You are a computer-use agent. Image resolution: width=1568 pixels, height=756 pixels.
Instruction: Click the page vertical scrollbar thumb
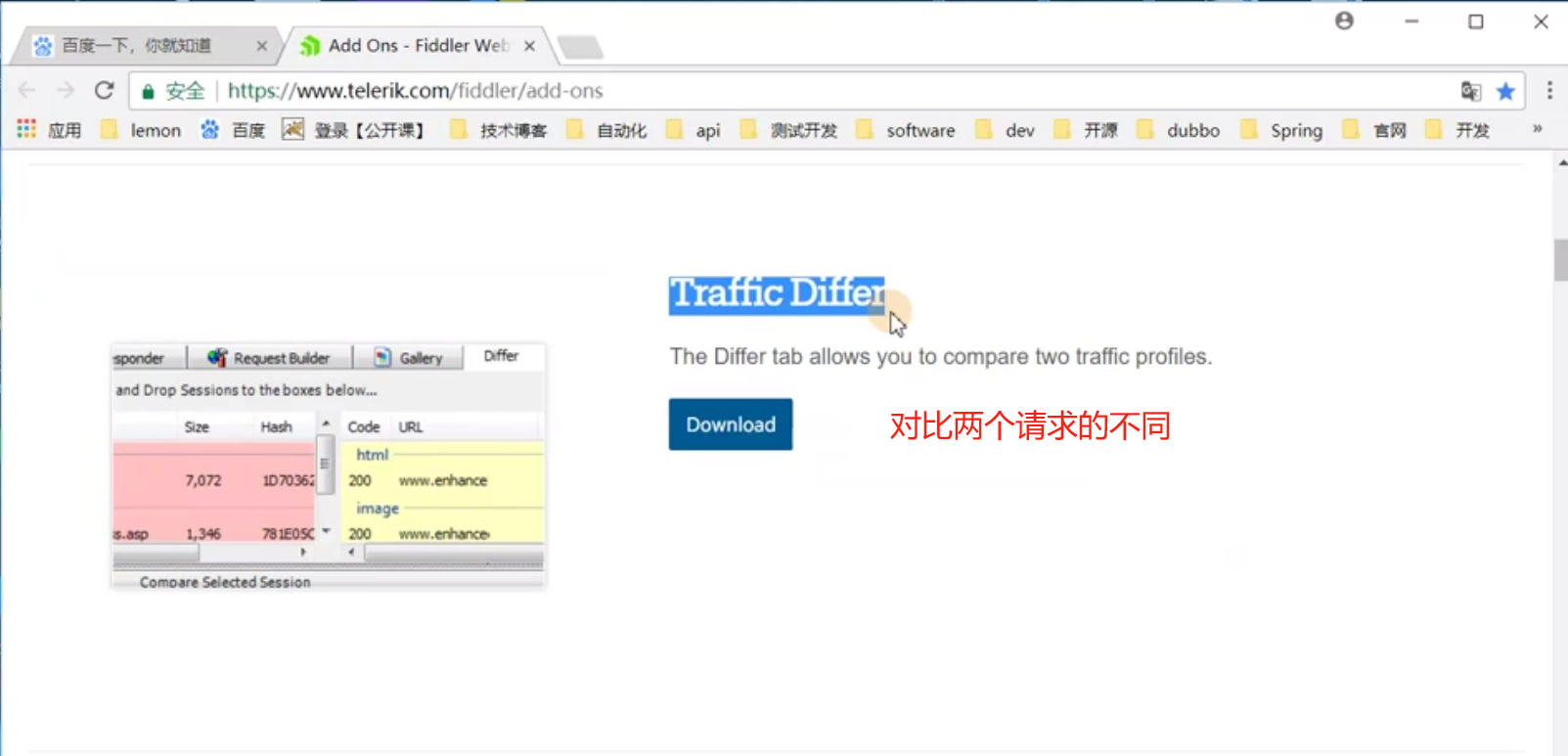point(1560,260)
